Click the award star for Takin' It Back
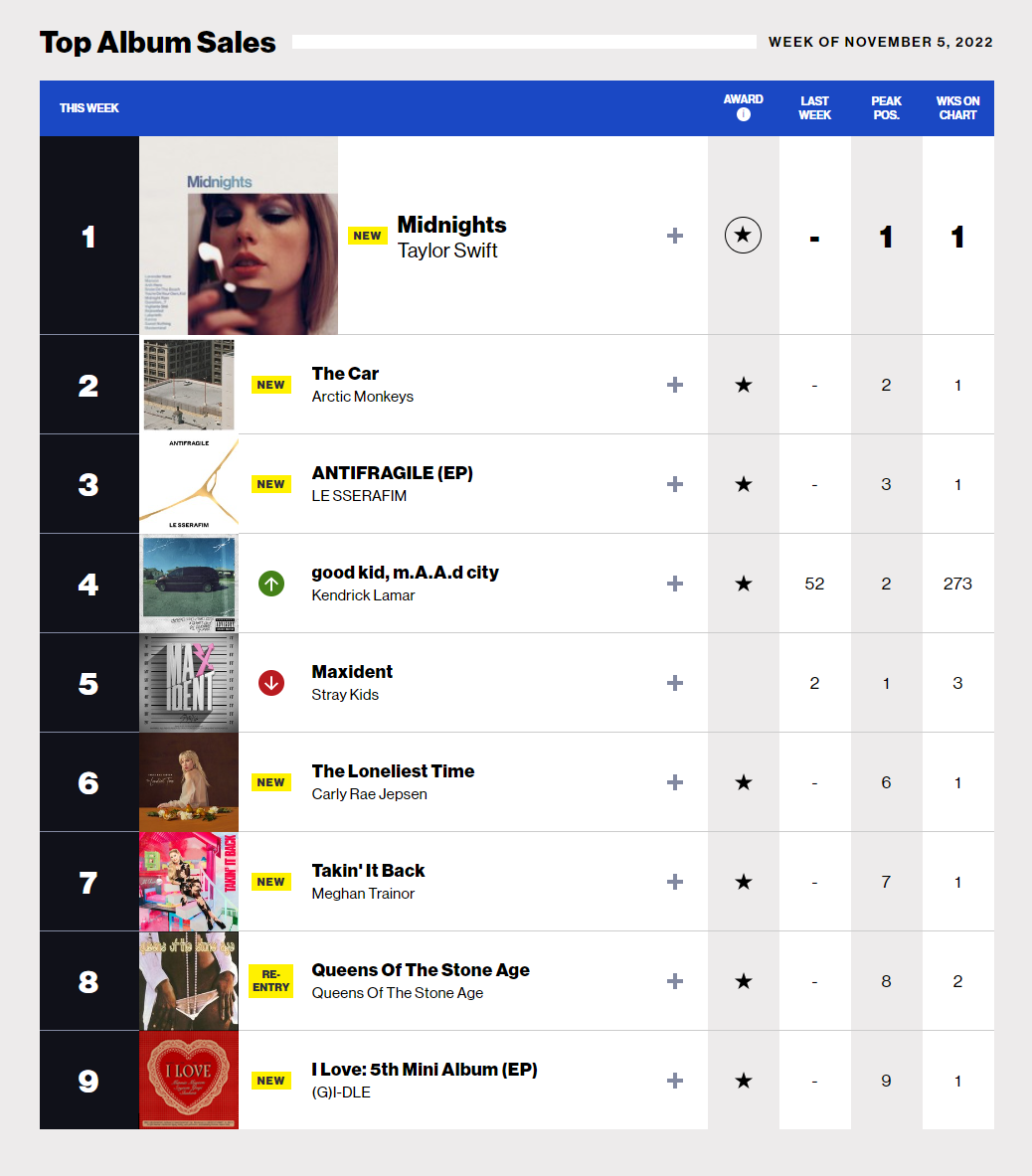Viewport: 1032px width, 1176px height. [x=744, y=882]
